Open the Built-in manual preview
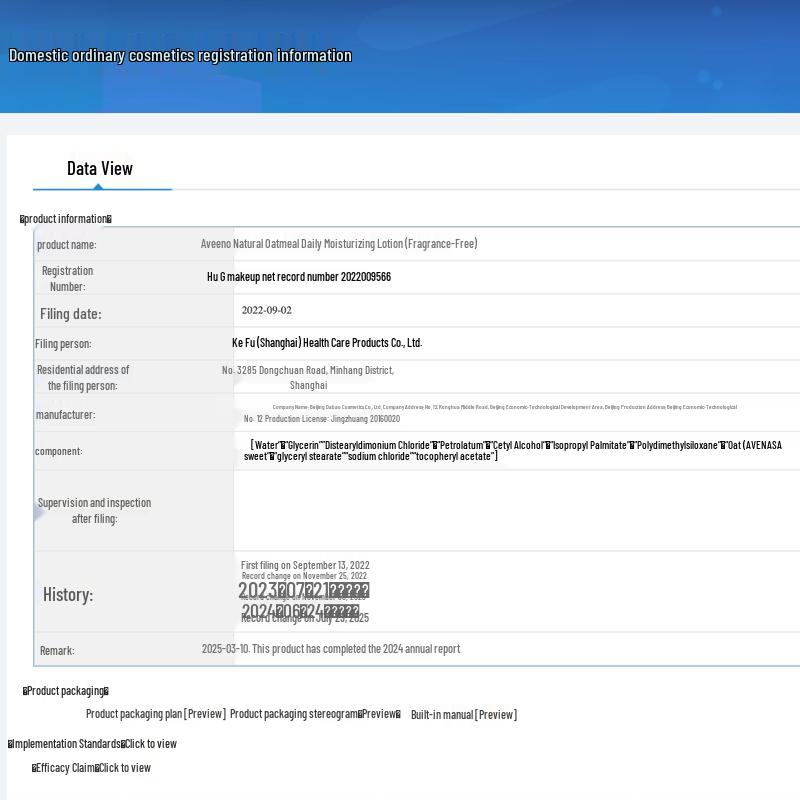800x800 pixels. [x=463, y=714]
